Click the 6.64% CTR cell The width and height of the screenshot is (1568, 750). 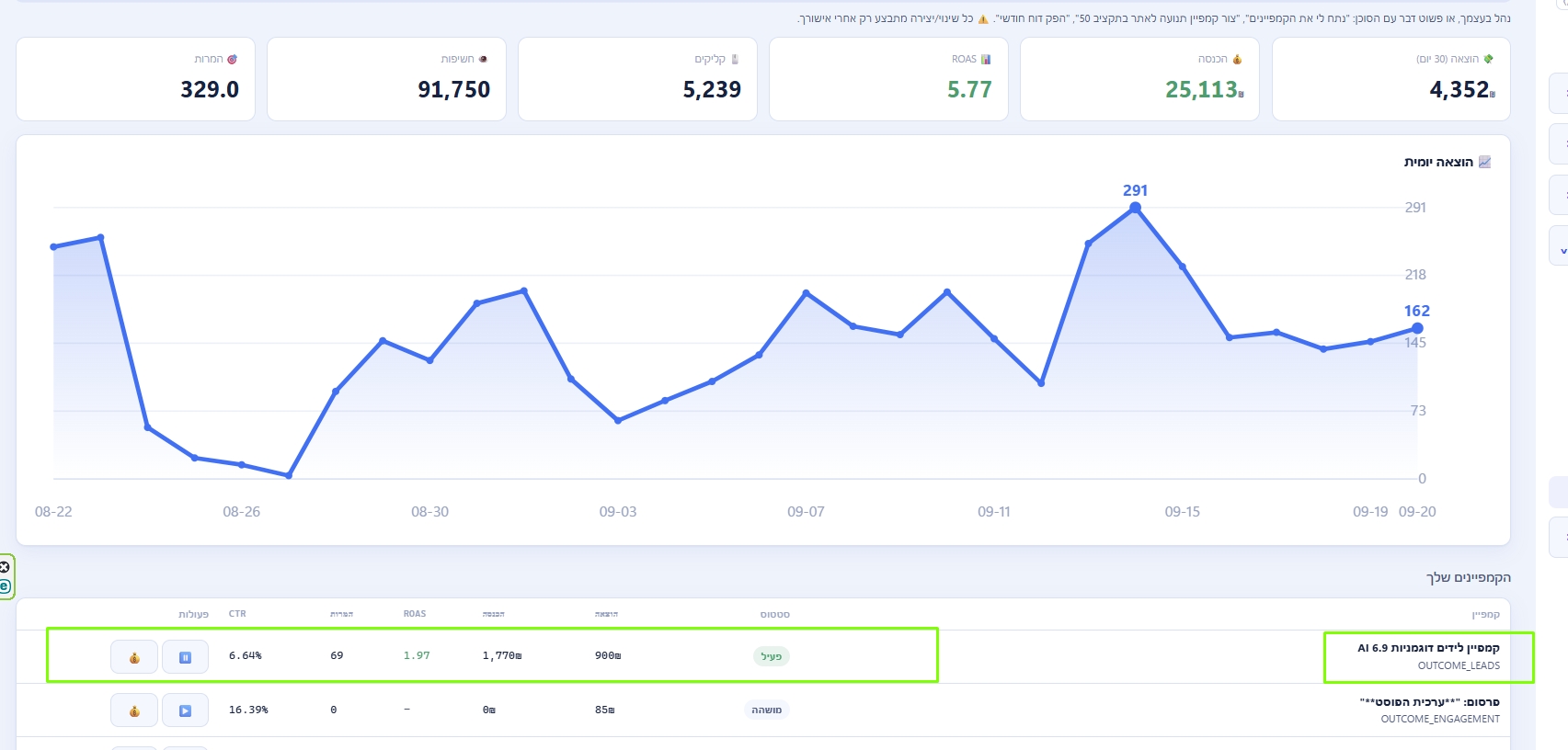246,656
